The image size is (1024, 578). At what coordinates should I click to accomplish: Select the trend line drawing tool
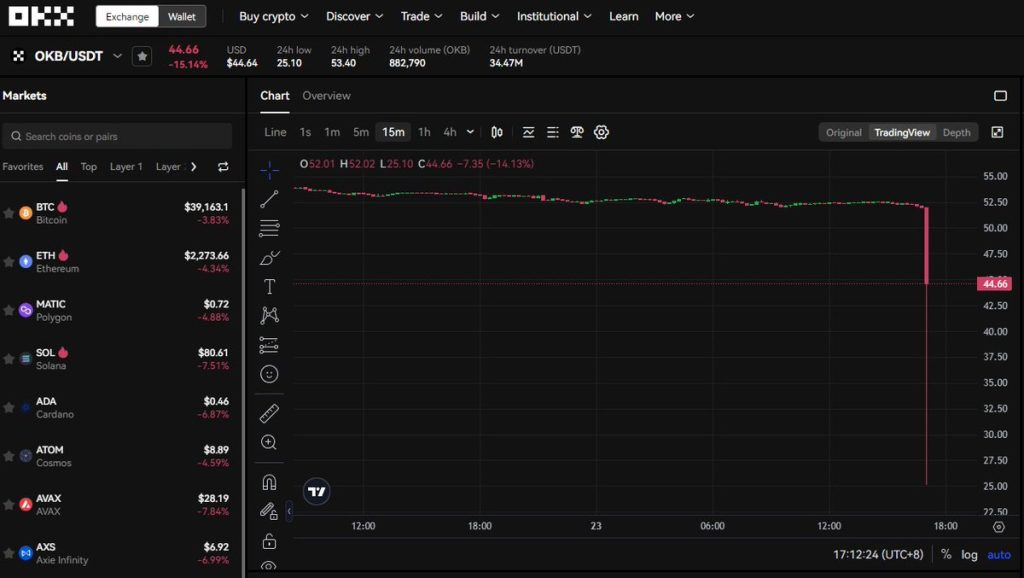(269, 200)
